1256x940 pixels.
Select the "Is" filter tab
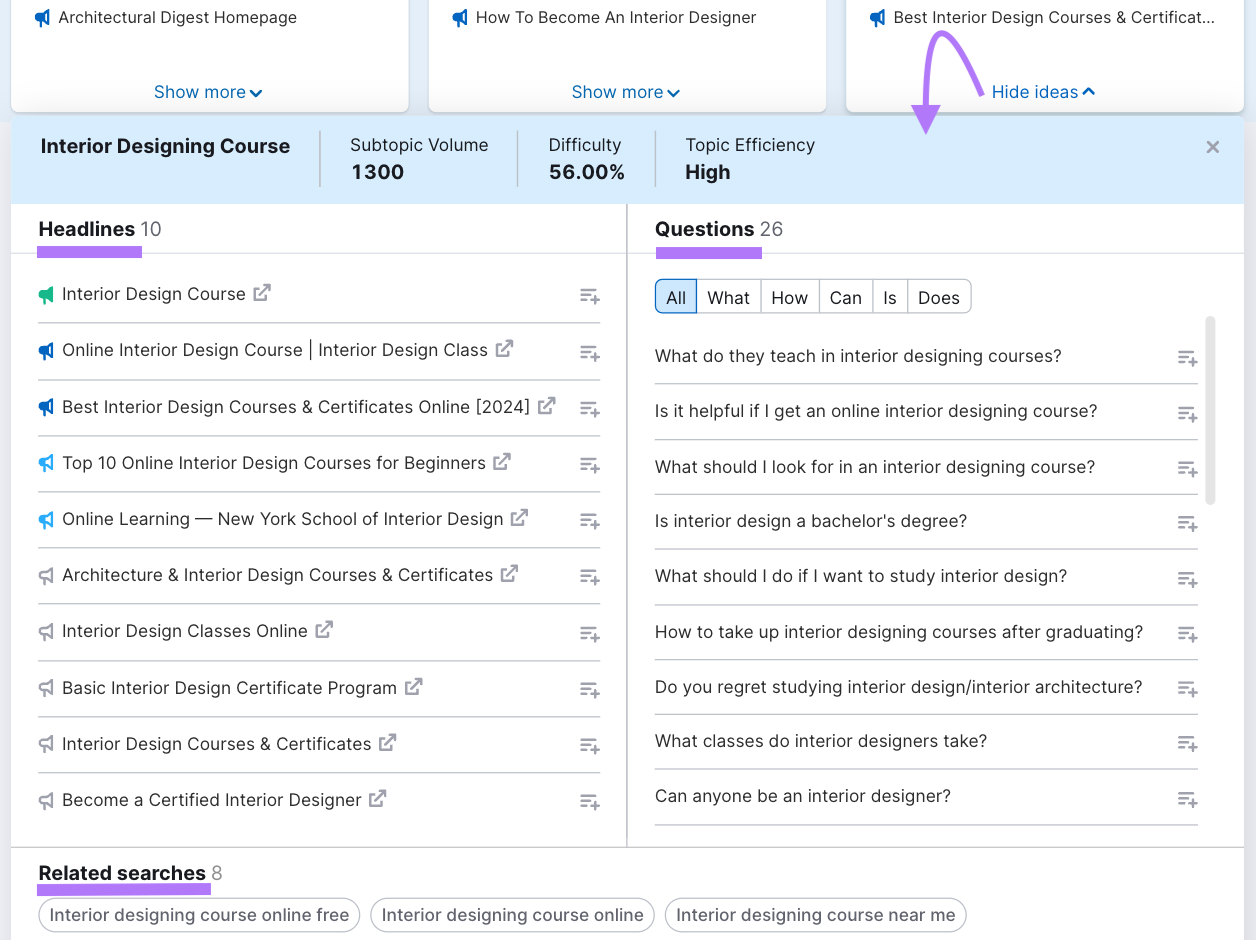click(890, 296)
